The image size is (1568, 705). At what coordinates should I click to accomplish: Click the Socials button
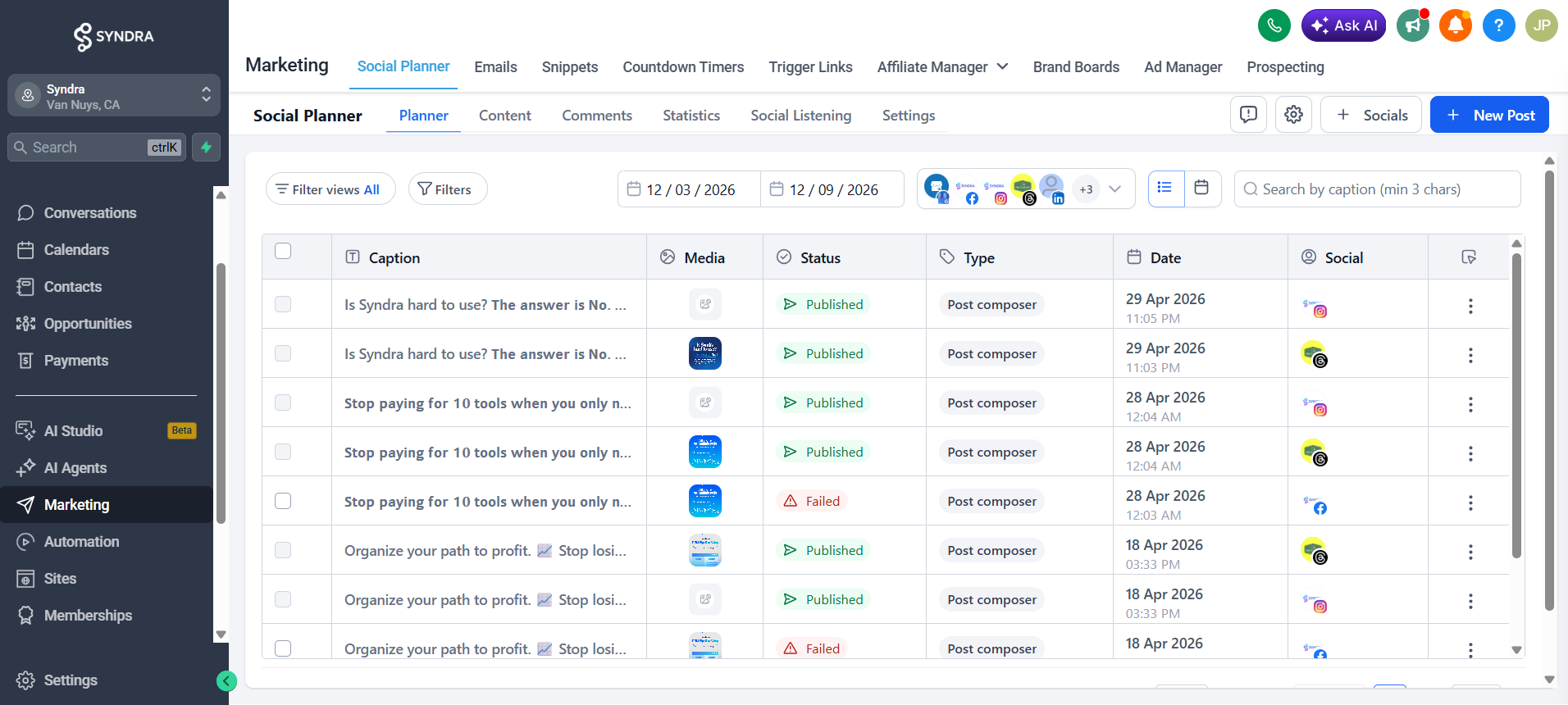point(1371,115)
